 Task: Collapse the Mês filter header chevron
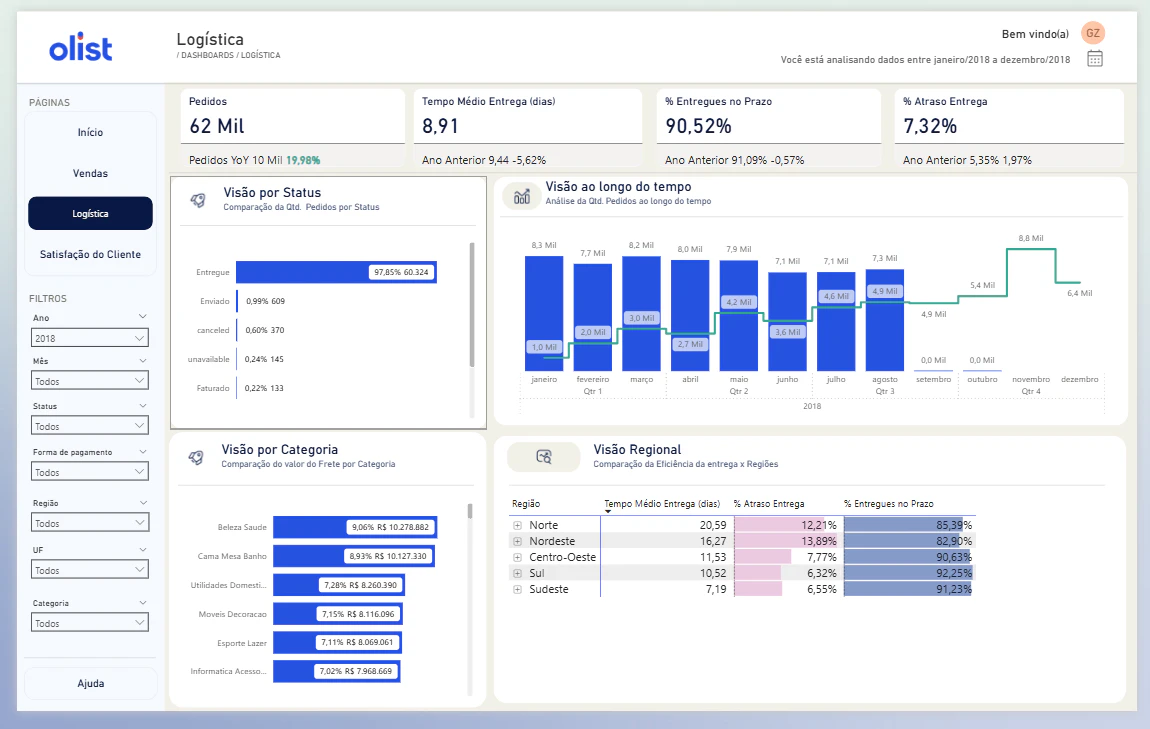(142, 360)
